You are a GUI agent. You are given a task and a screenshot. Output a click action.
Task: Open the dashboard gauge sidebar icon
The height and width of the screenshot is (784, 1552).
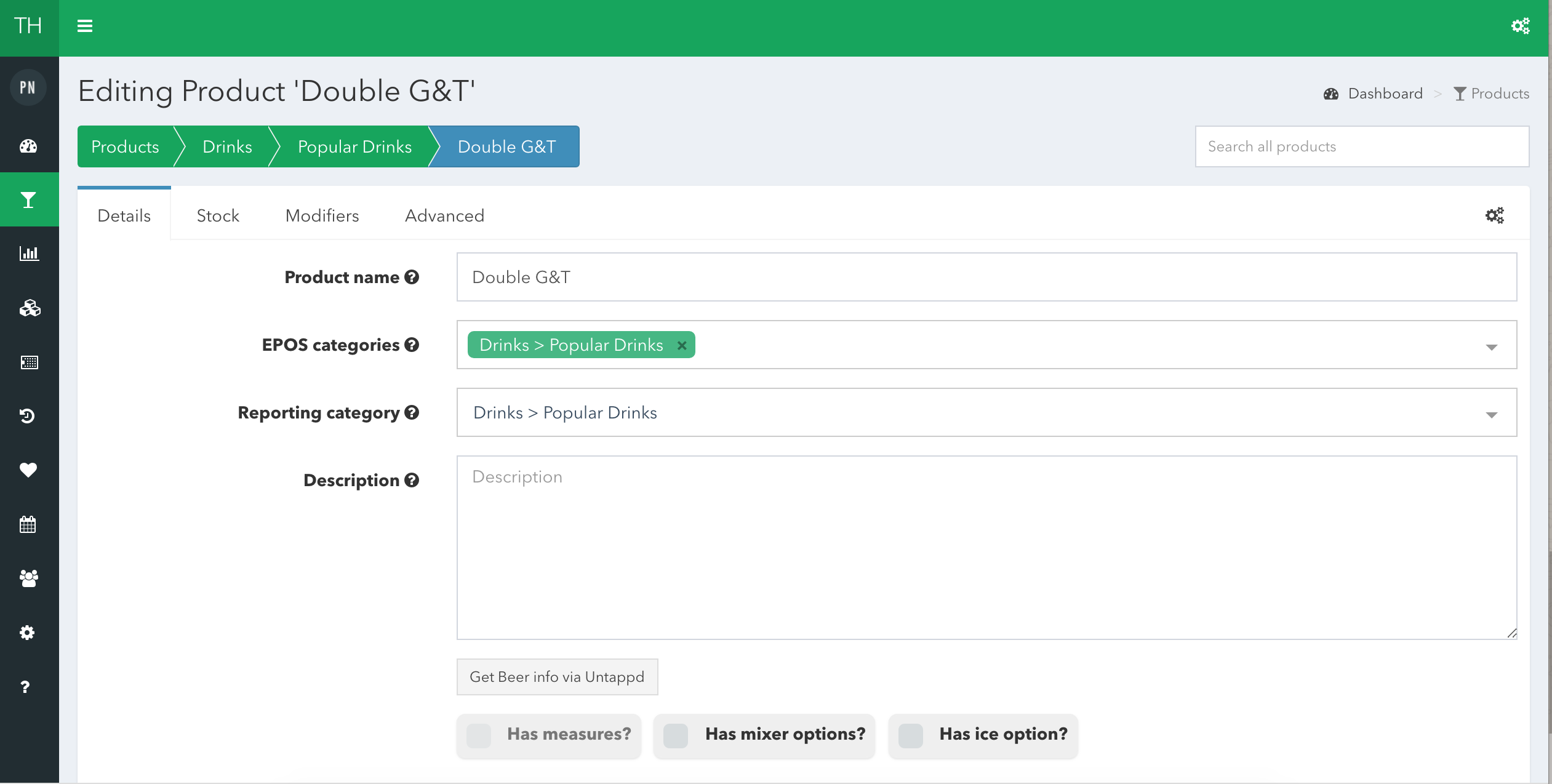tap(28, 146)
